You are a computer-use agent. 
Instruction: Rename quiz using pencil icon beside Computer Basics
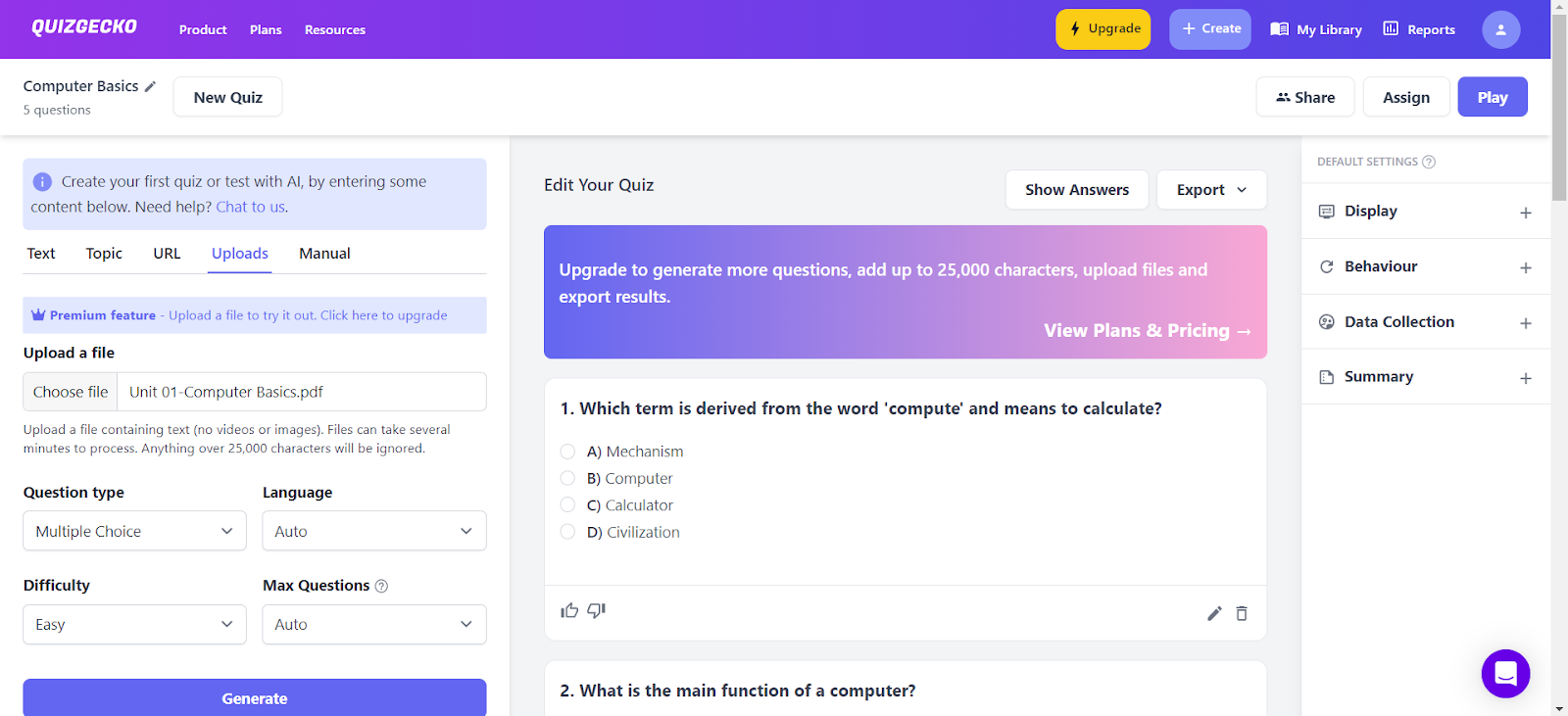coord(150,86)
